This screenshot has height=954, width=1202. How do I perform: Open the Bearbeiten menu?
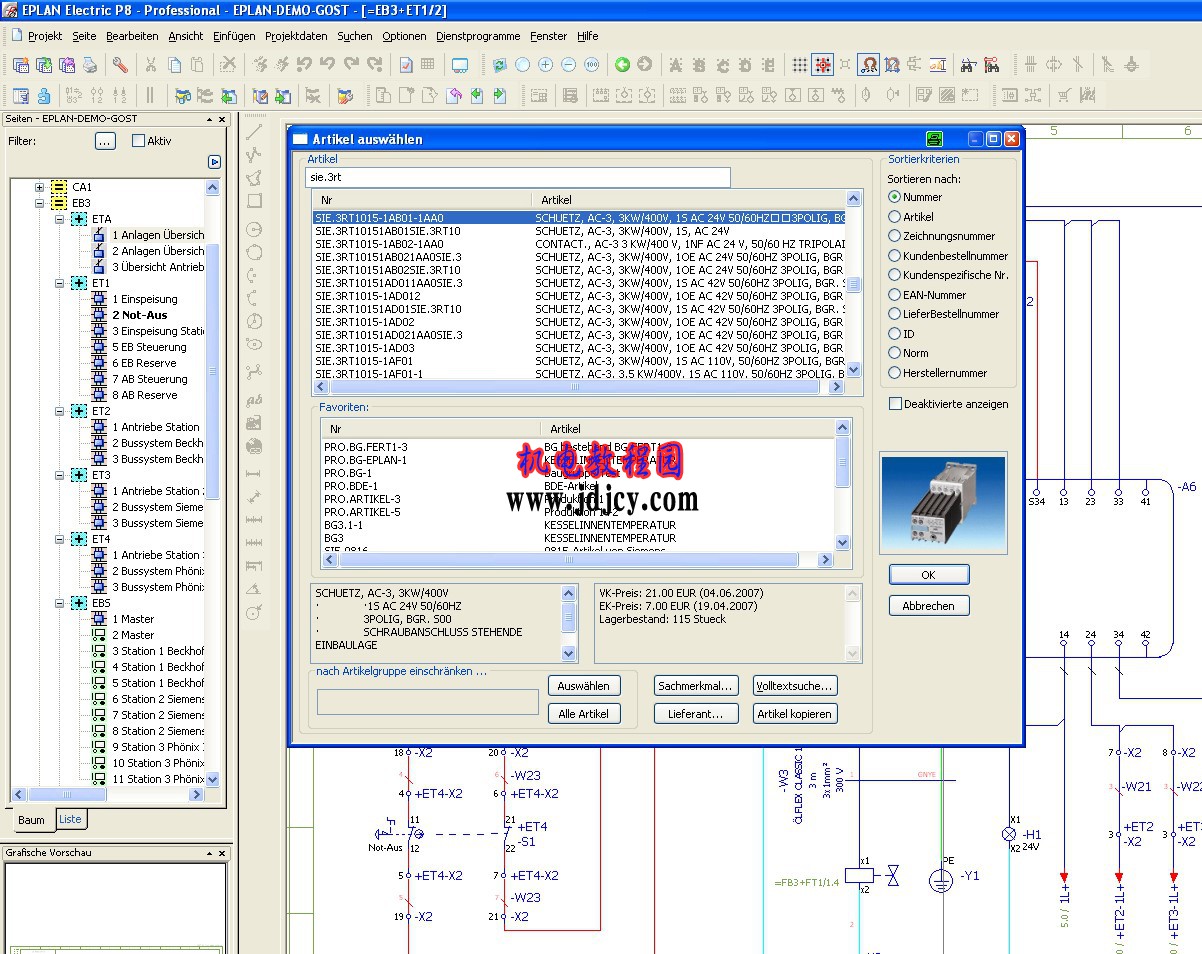tap(132, 36)
